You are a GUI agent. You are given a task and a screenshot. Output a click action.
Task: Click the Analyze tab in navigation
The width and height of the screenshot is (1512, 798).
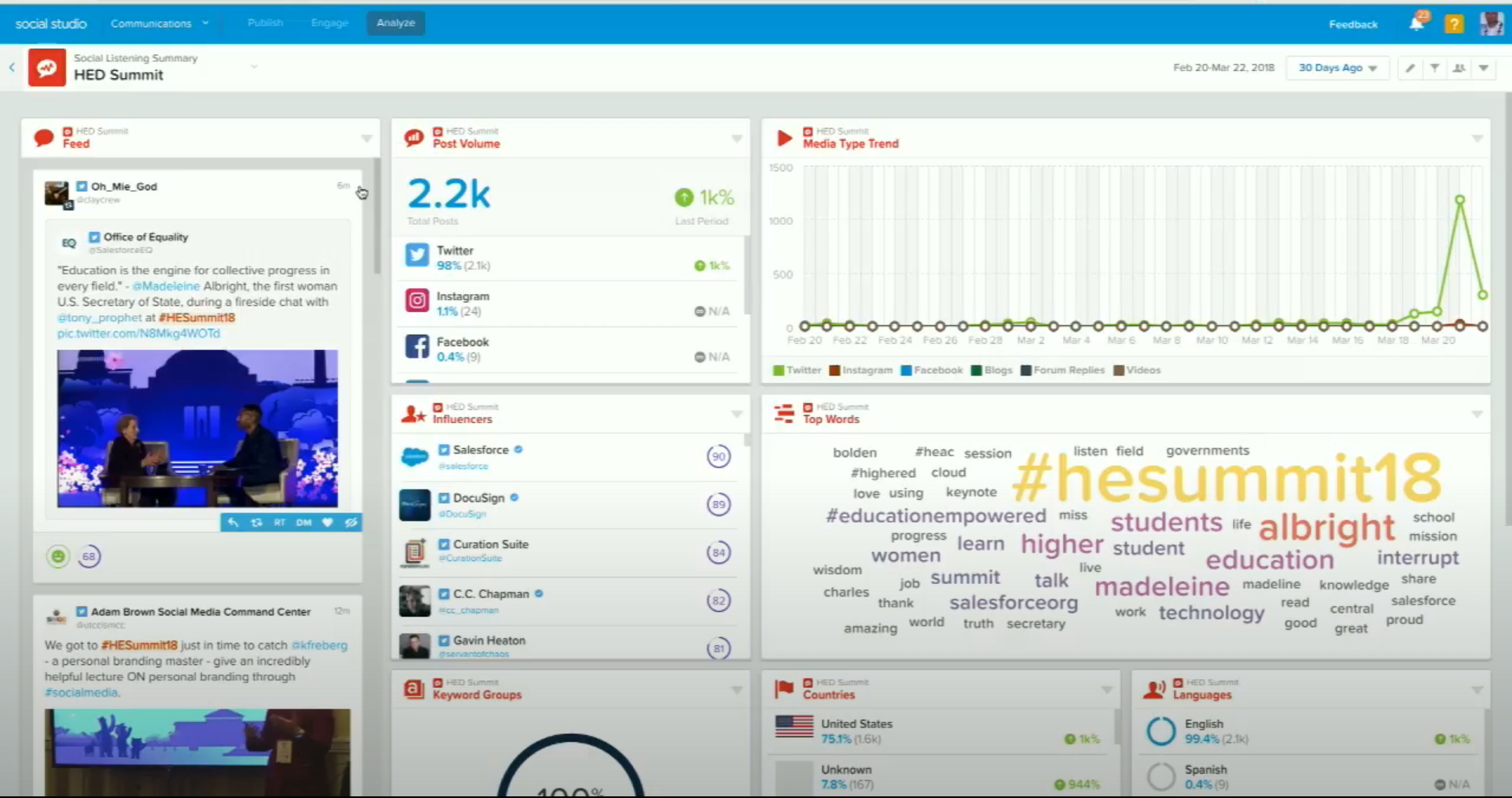(395, 22)
